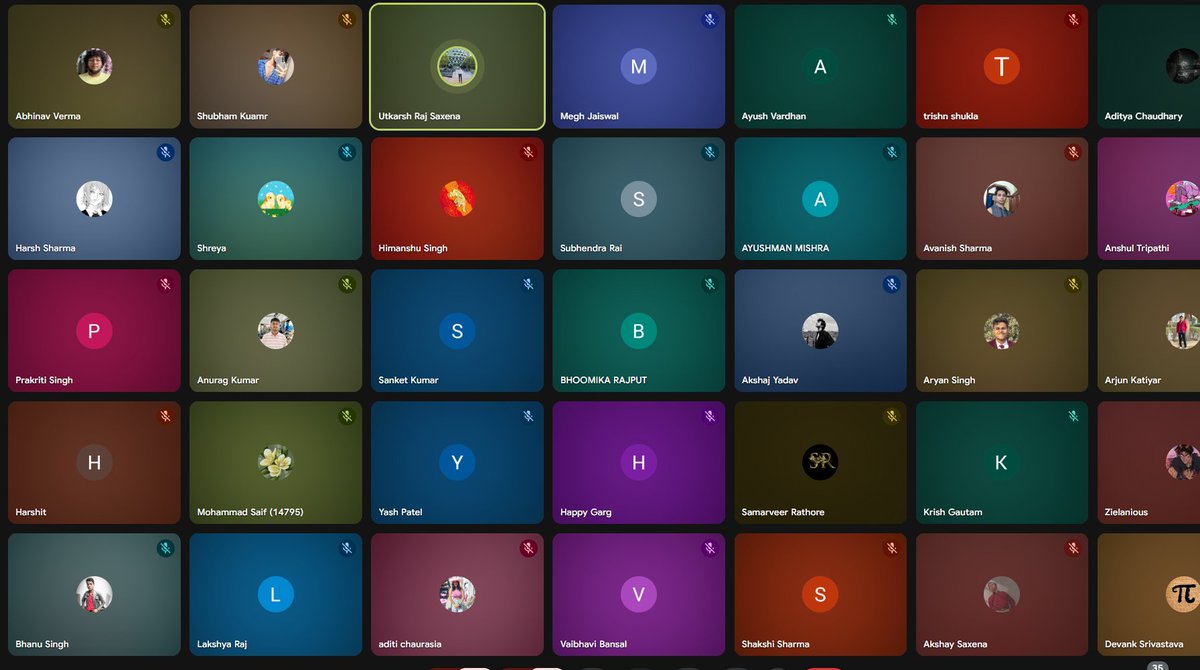Select Utkarsh Raj Saxena's highlighted avatar
1200x670 pixels.
[x=457, y=67]
